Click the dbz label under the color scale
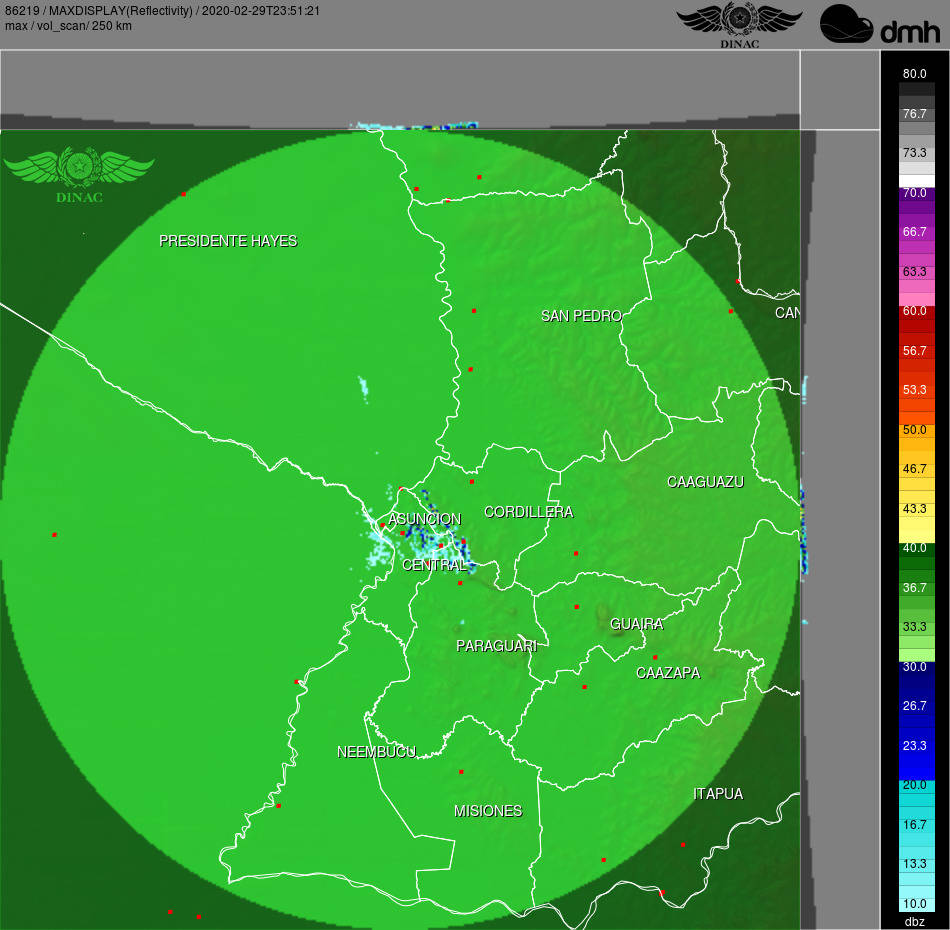The height and width of the screenshot is (930, 950). (x=913, y=921)
